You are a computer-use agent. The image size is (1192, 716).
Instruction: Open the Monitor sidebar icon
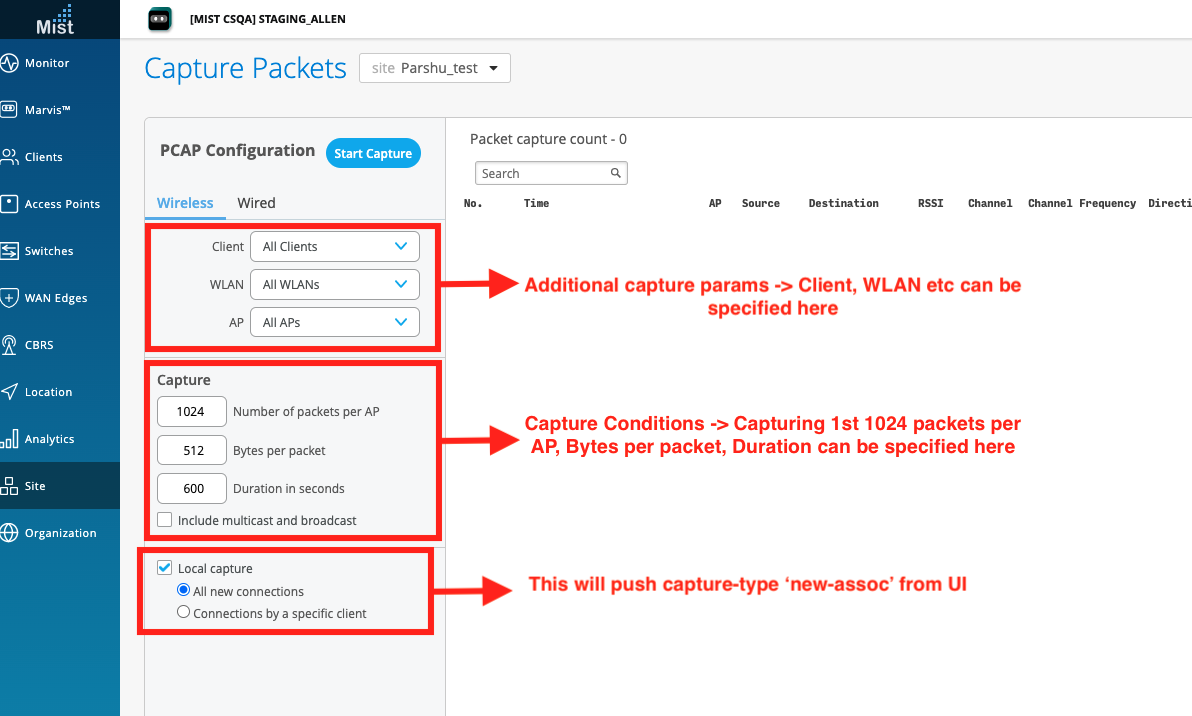tap(10, 63)
